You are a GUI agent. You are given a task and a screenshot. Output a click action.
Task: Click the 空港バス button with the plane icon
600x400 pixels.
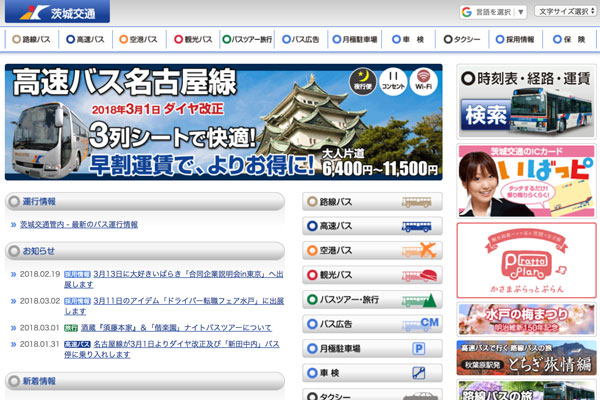(372, 251)
